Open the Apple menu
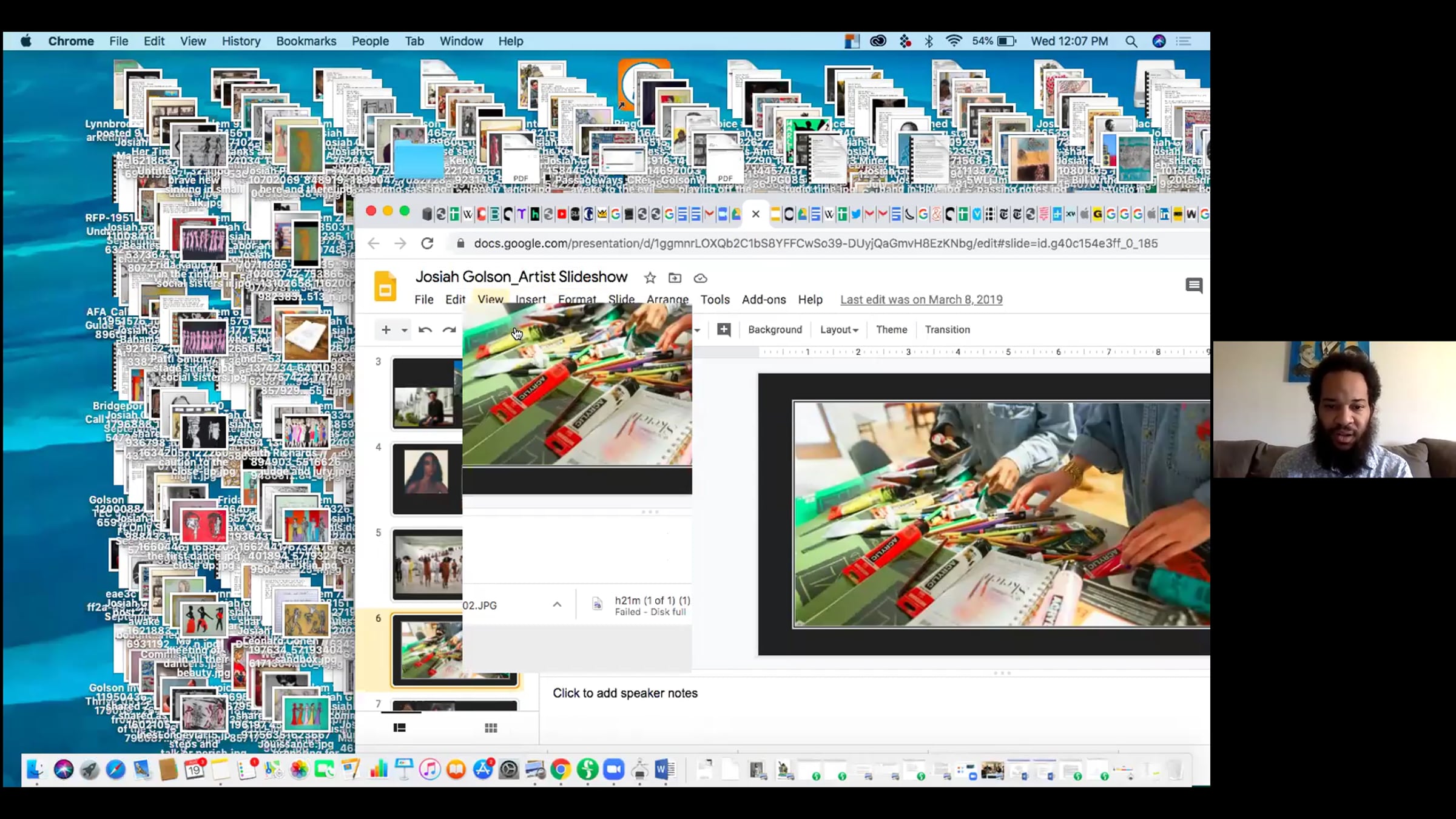1456x819 pixels. click(x=26, y=41)
